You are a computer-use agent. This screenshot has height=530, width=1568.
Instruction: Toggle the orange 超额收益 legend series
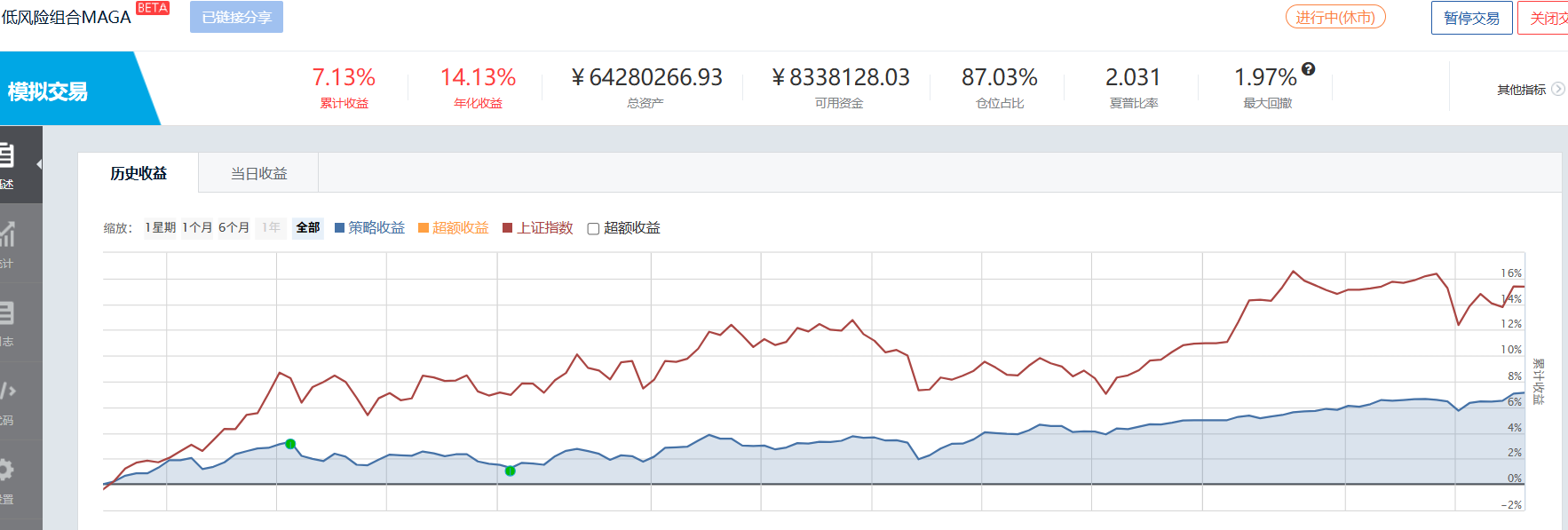click(x=454, y=228)
